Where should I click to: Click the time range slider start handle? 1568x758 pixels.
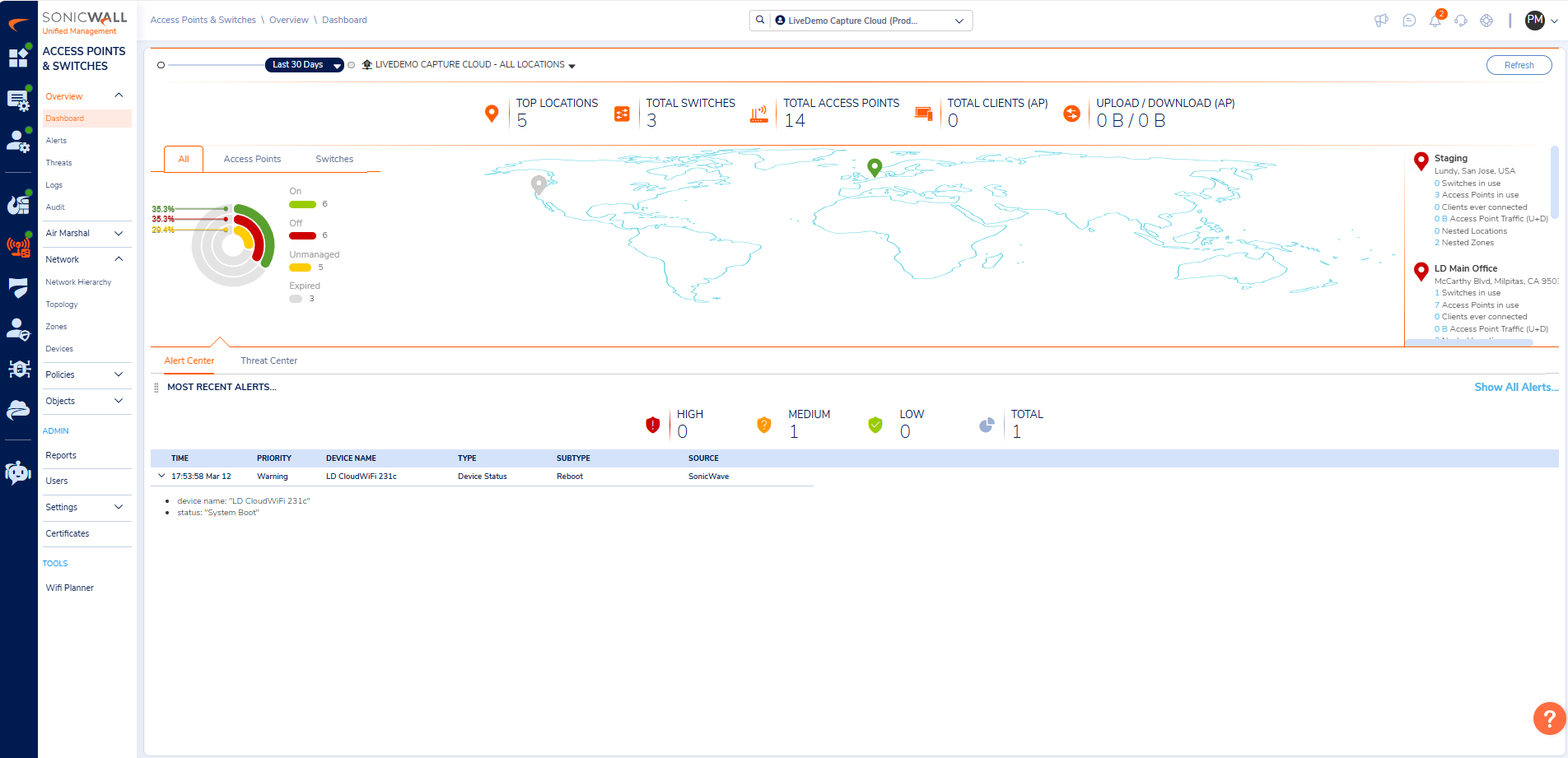click(x=161, y=65)
